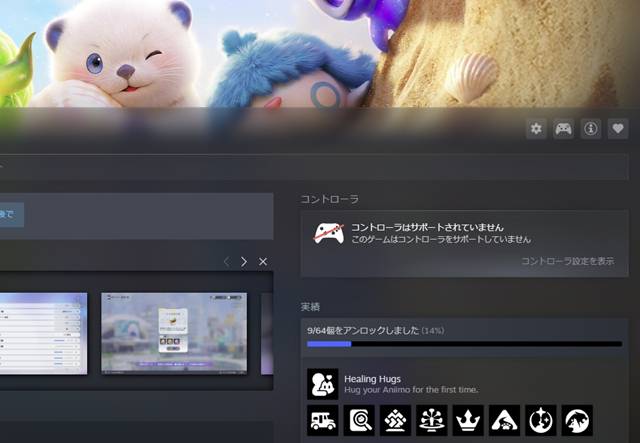The image size is (640, 443).
Task: Open the in-game dialog screenshot thumbnail
Action: point(174,333)
